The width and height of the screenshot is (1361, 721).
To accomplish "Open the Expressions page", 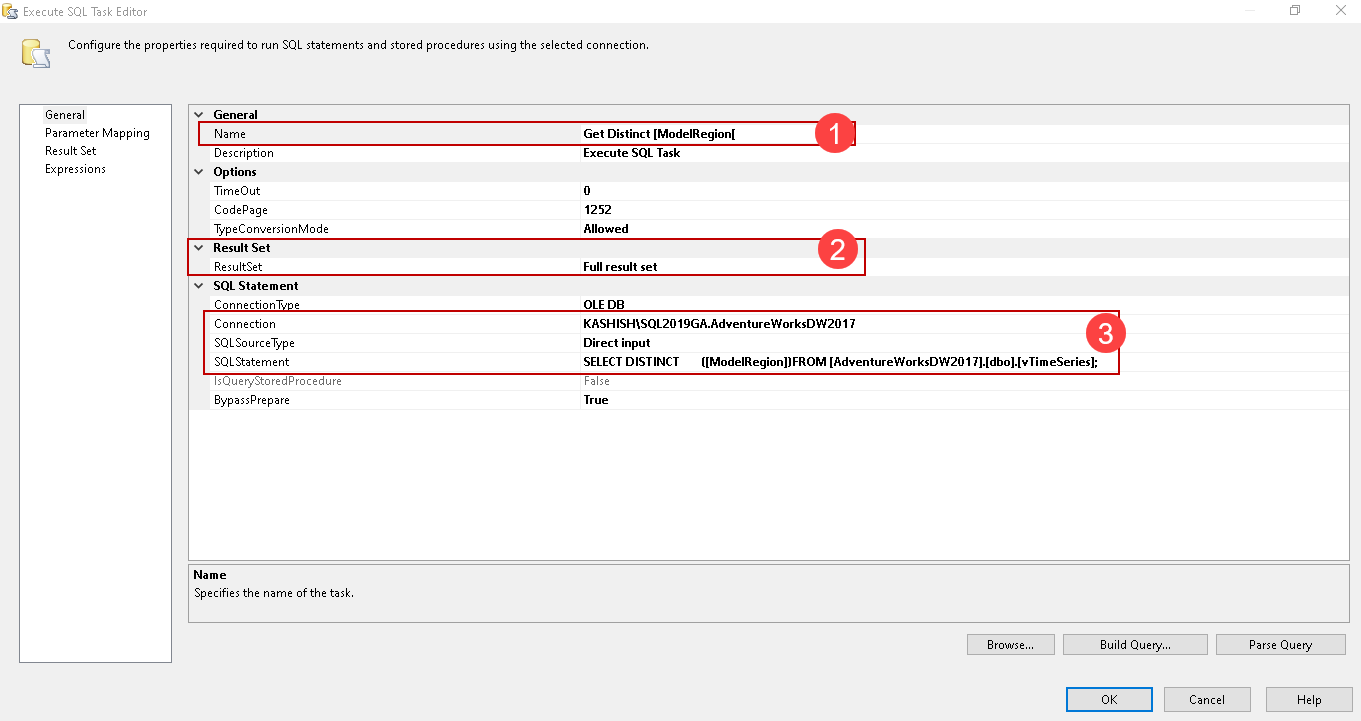I will [x=75, y=169].
